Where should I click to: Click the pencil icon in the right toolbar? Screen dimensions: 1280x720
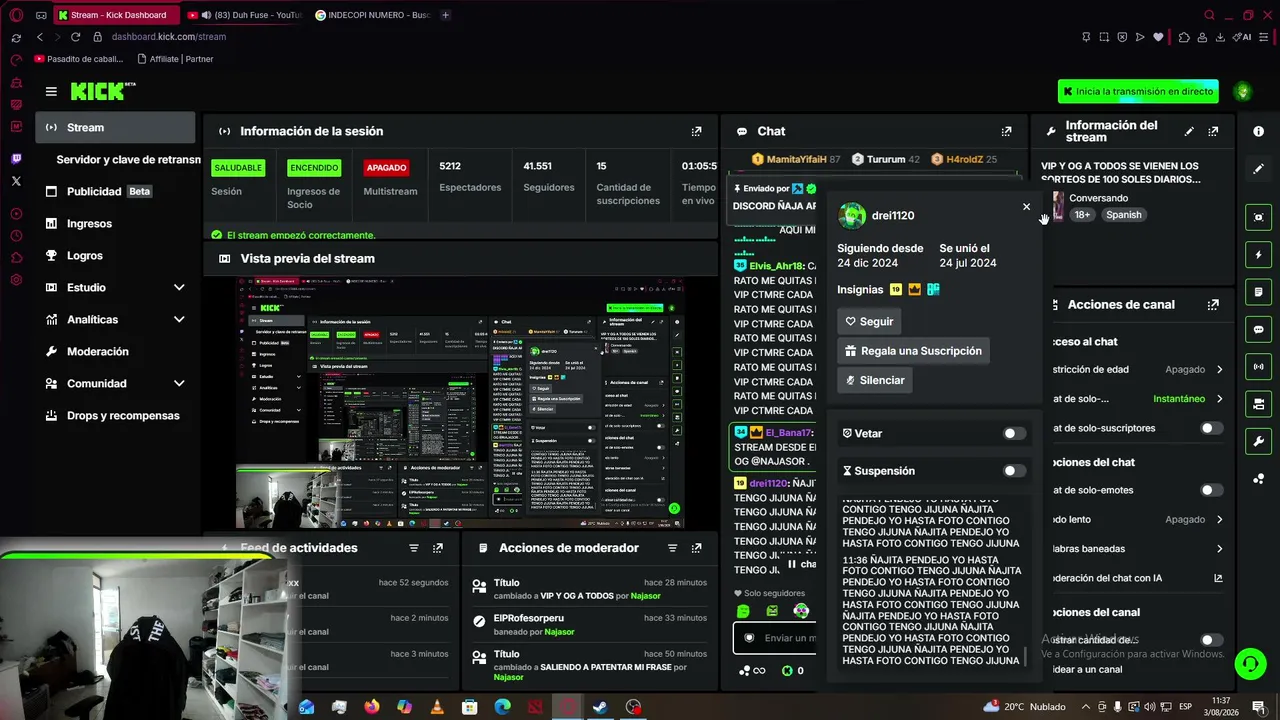[1258, 169]
